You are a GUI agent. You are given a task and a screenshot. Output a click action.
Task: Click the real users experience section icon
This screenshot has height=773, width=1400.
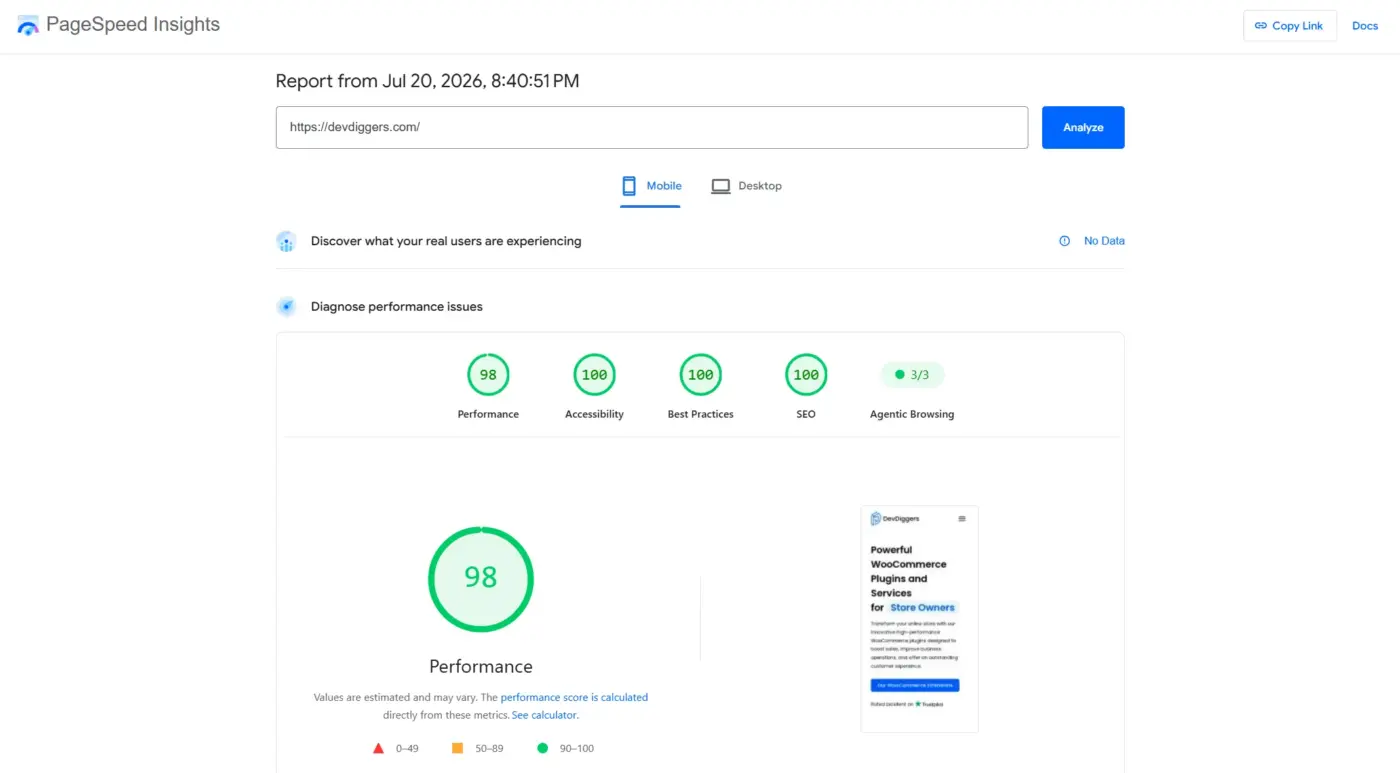coord(286,241)
